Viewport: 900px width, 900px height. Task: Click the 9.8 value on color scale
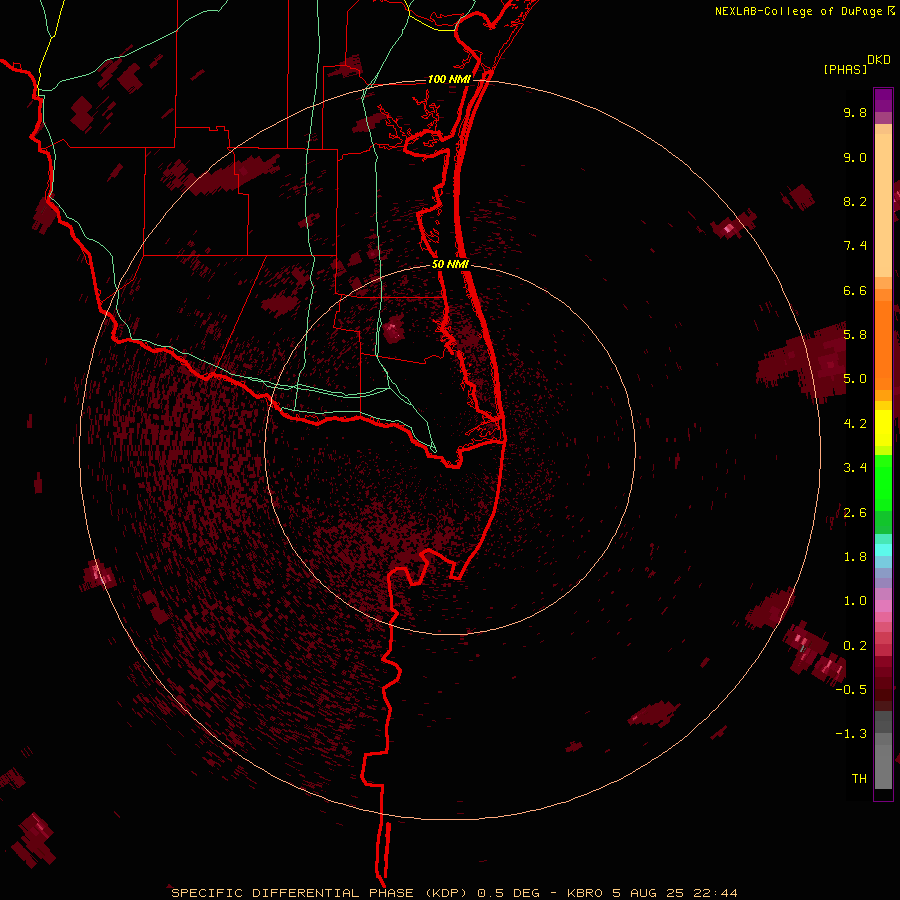point(855,112)
